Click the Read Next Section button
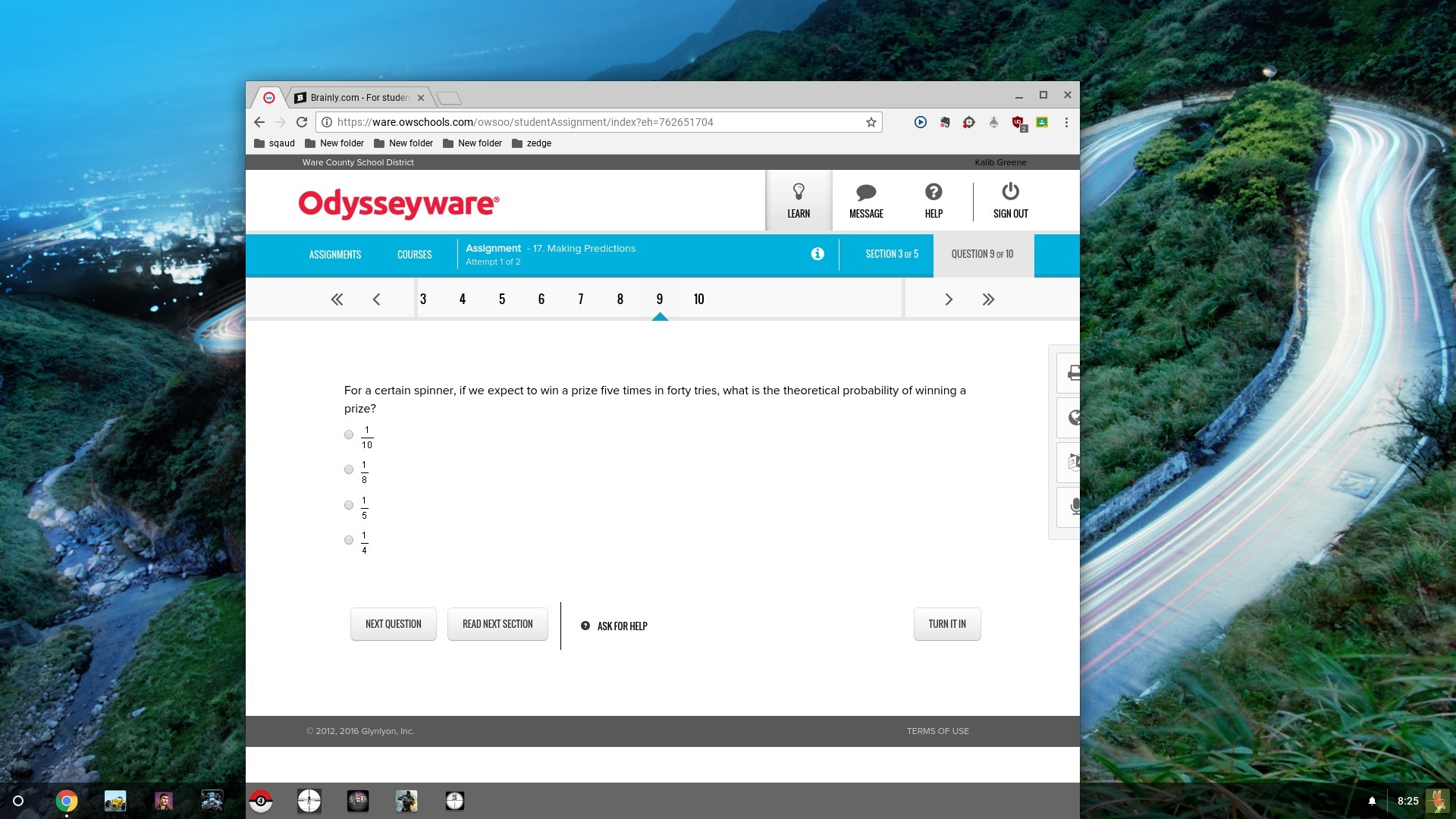 point(497,624)
